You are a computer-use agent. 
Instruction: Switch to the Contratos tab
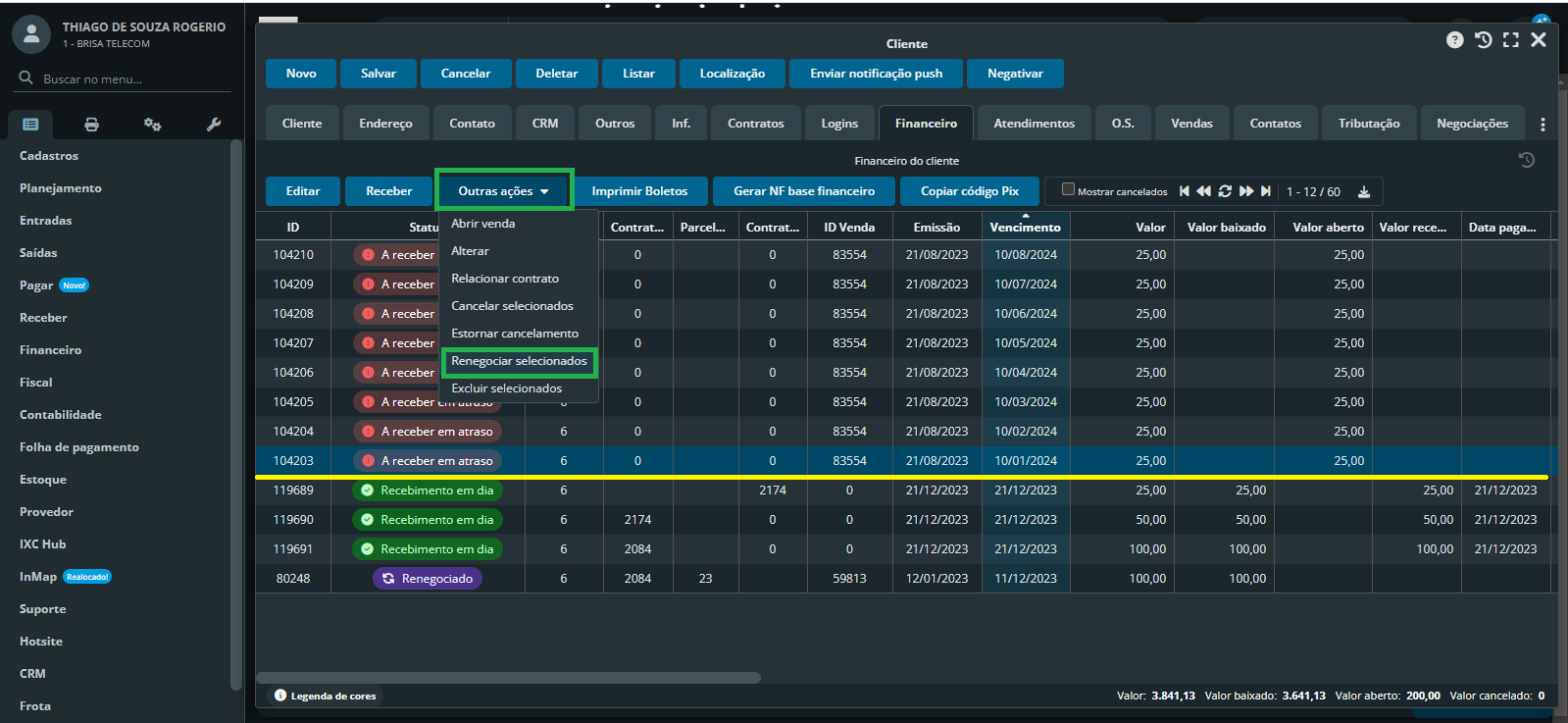[x=755, y=124]
